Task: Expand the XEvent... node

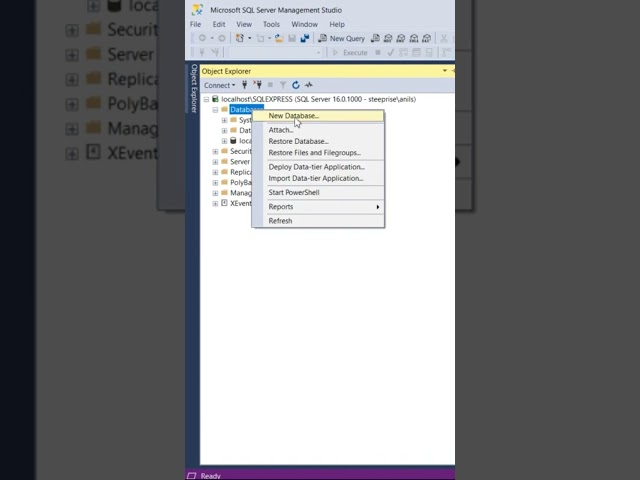Action: pos(216,204)
